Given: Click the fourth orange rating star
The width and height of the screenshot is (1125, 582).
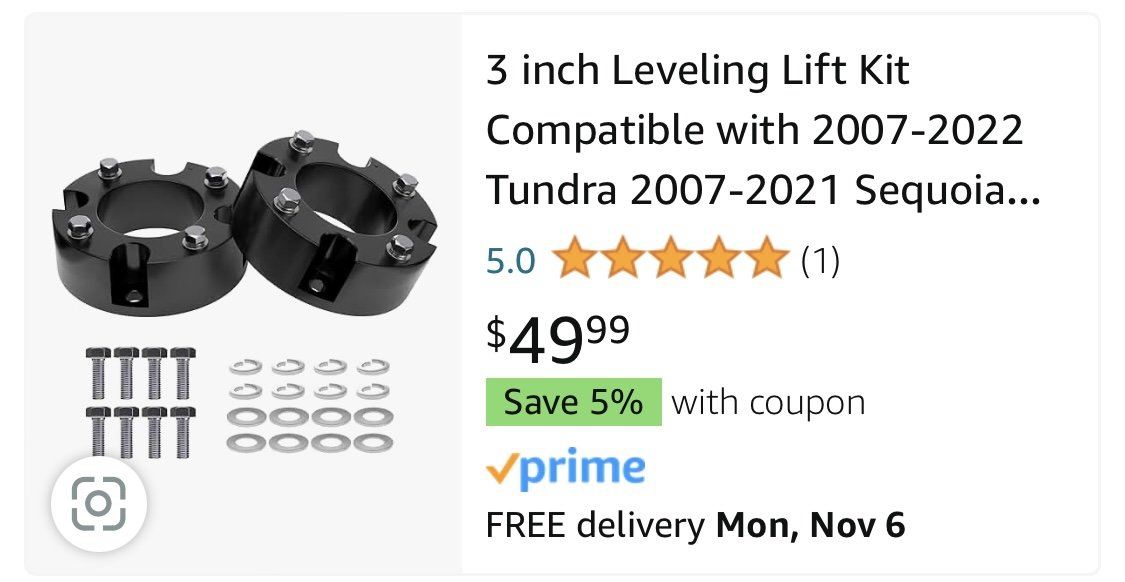Looking at the screenshot, I should [x=718, y=258].
